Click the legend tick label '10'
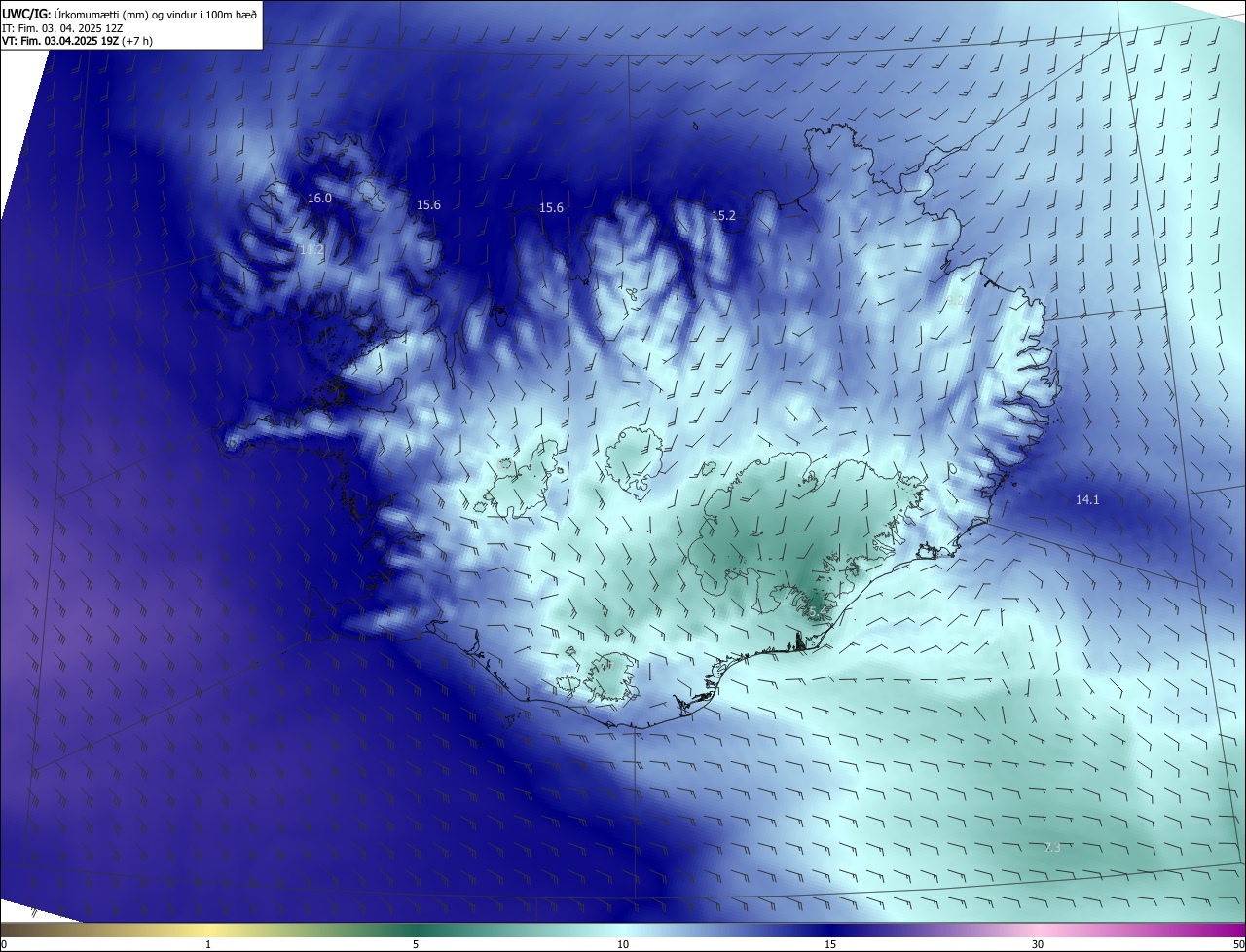 click(623, 944)
